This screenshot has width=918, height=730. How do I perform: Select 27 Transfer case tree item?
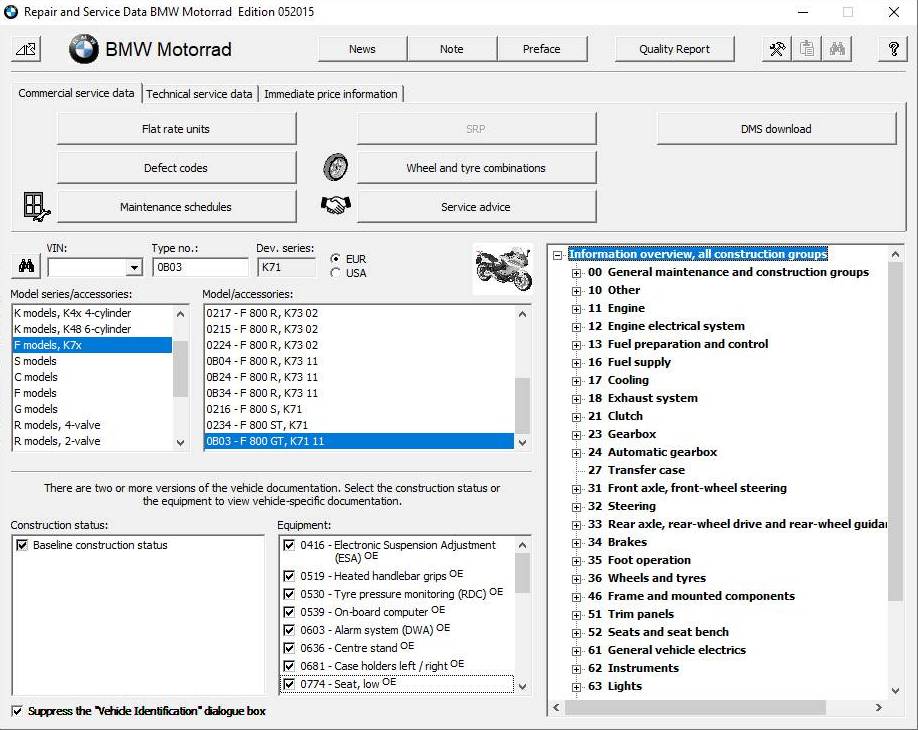pyautogui.click(x=636, y=470)
